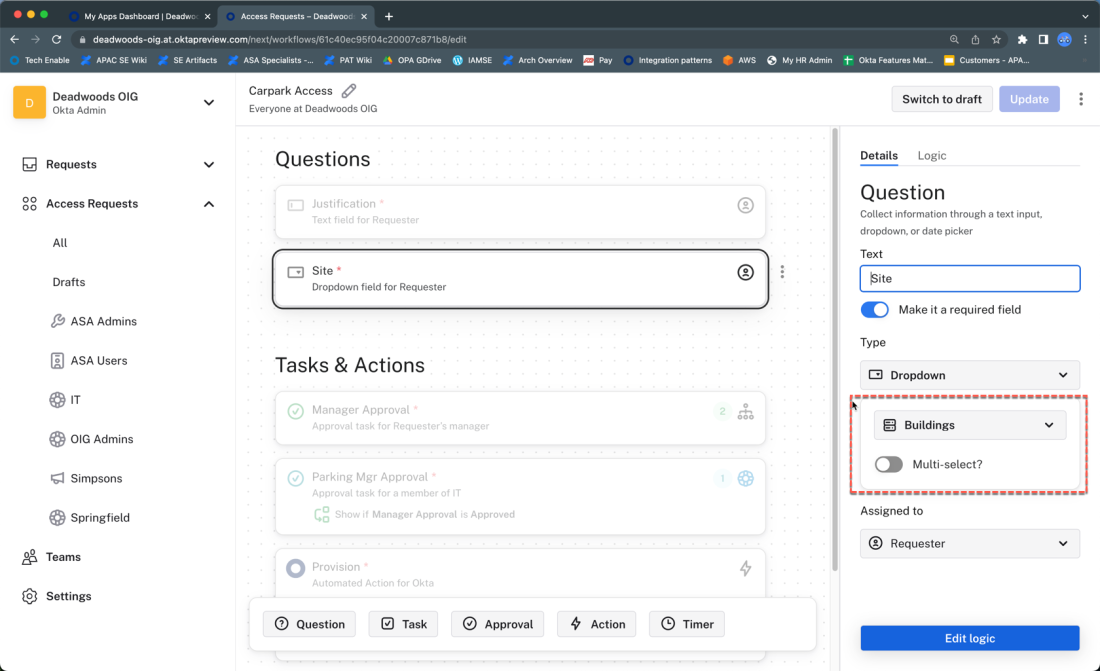The width and height of the screenshot is (1100, 671).
Task: Click the megaphone icon beside Simpsons
Action: coord(58,478)
